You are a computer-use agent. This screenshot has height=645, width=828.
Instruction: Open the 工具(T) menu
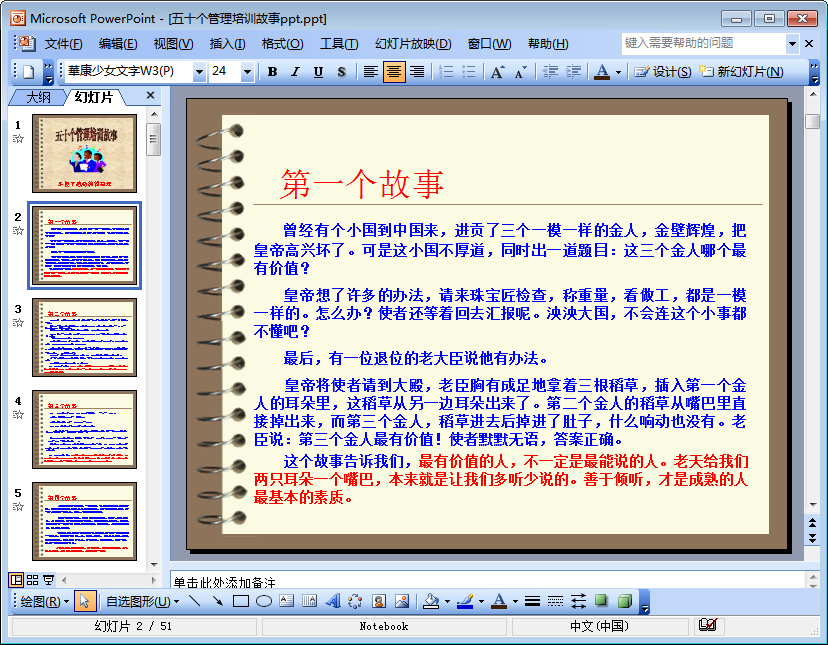click(x=339, y=44)
